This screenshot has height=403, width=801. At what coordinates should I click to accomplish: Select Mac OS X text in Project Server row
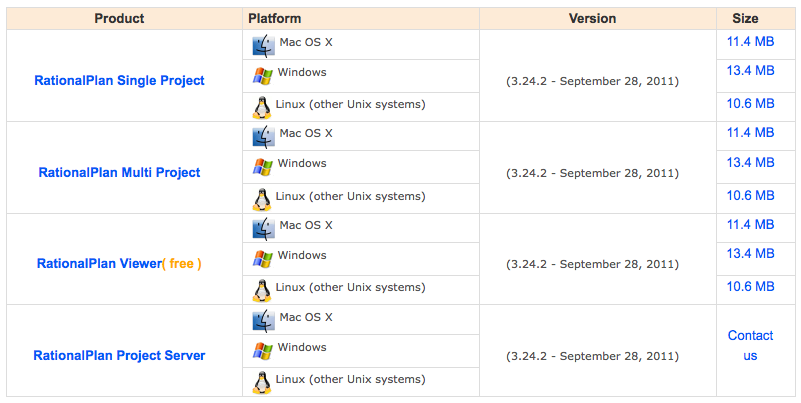tap(306, 317)
